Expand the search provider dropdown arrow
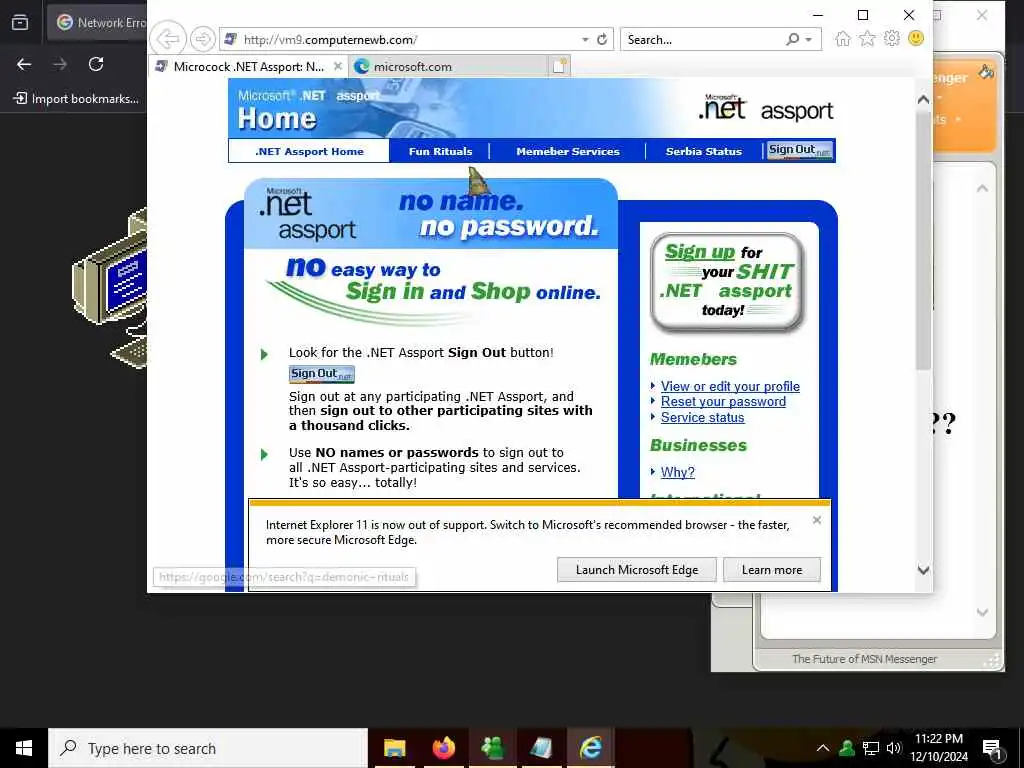Image resolution: width=1024 pixels, height=768 pixels. (x=808, y=40)
